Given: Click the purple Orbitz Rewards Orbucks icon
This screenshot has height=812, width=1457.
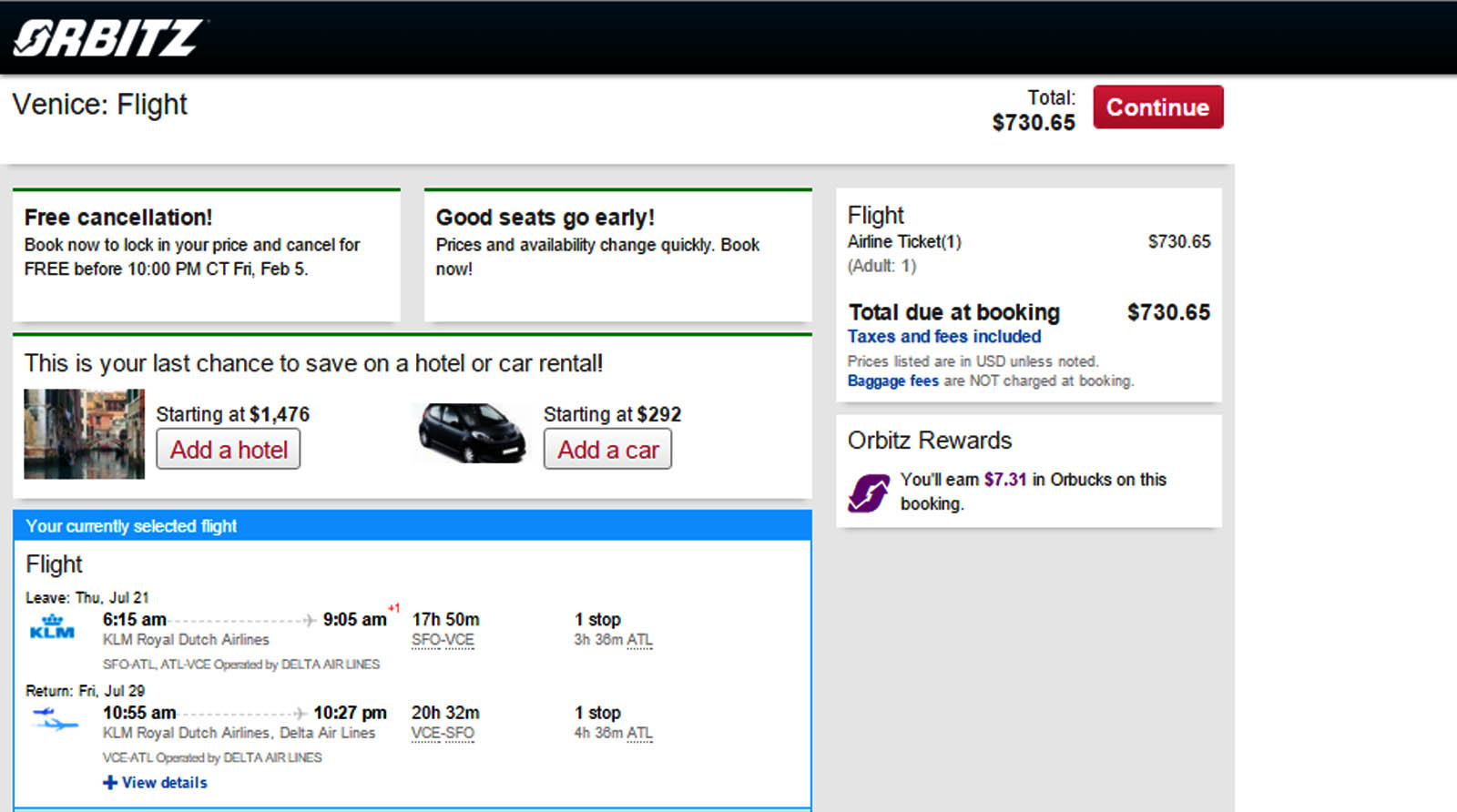Looking at the screenshot, I should tap(869, 492).
